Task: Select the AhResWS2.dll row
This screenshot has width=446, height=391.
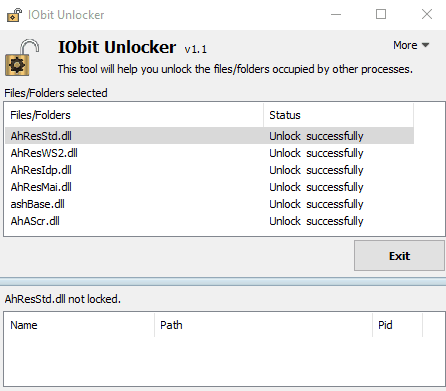Action: coord(209,153)
